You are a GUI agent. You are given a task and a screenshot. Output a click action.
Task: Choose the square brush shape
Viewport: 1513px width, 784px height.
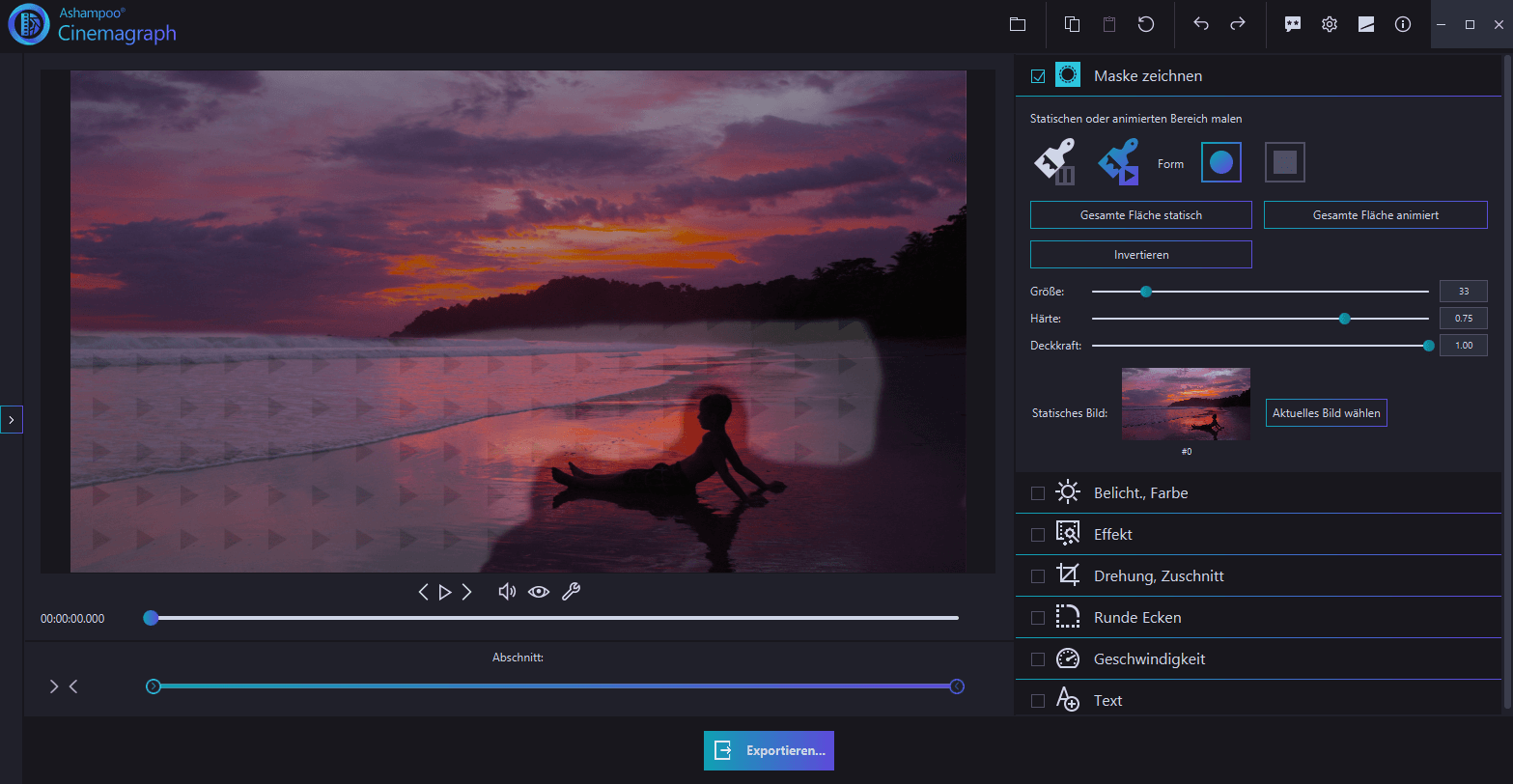1284,161
